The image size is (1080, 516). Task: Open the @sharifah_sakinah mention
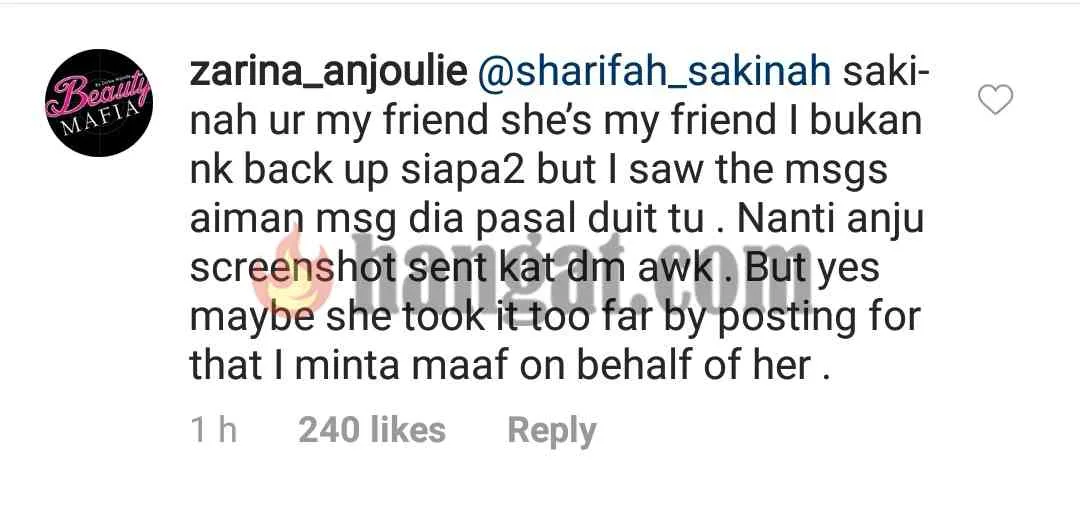(654, 74)
